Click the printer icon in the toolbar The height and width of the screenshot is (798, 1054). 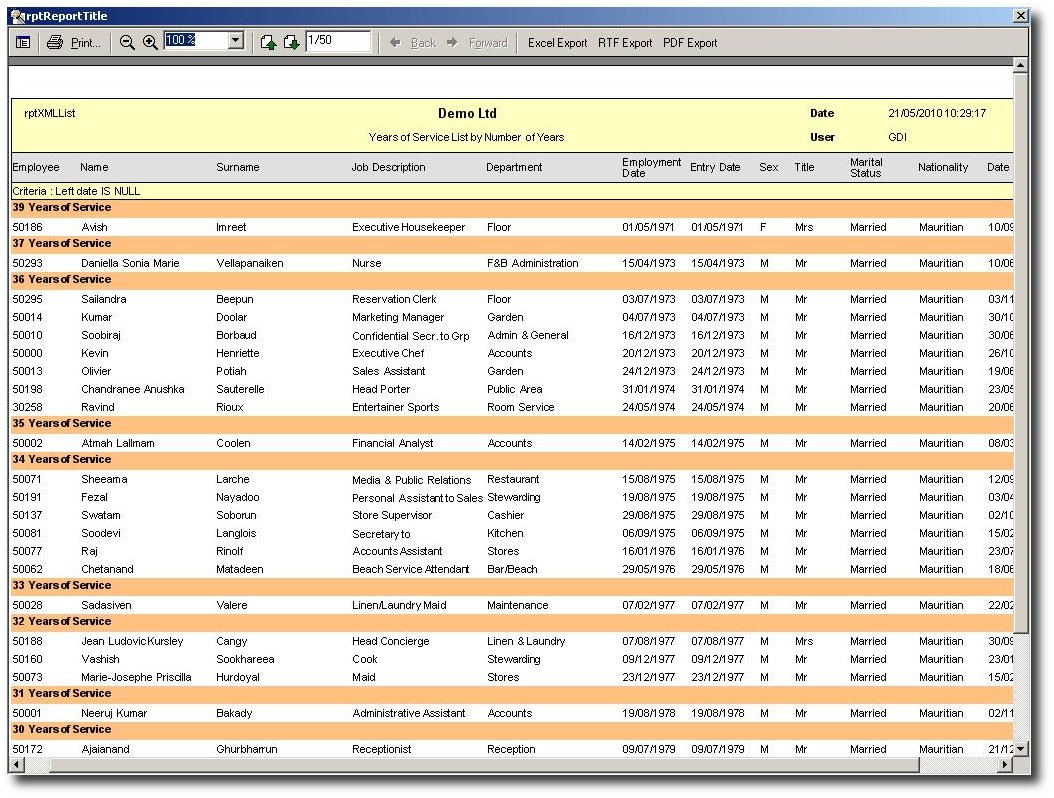click(x=55, y=42)
